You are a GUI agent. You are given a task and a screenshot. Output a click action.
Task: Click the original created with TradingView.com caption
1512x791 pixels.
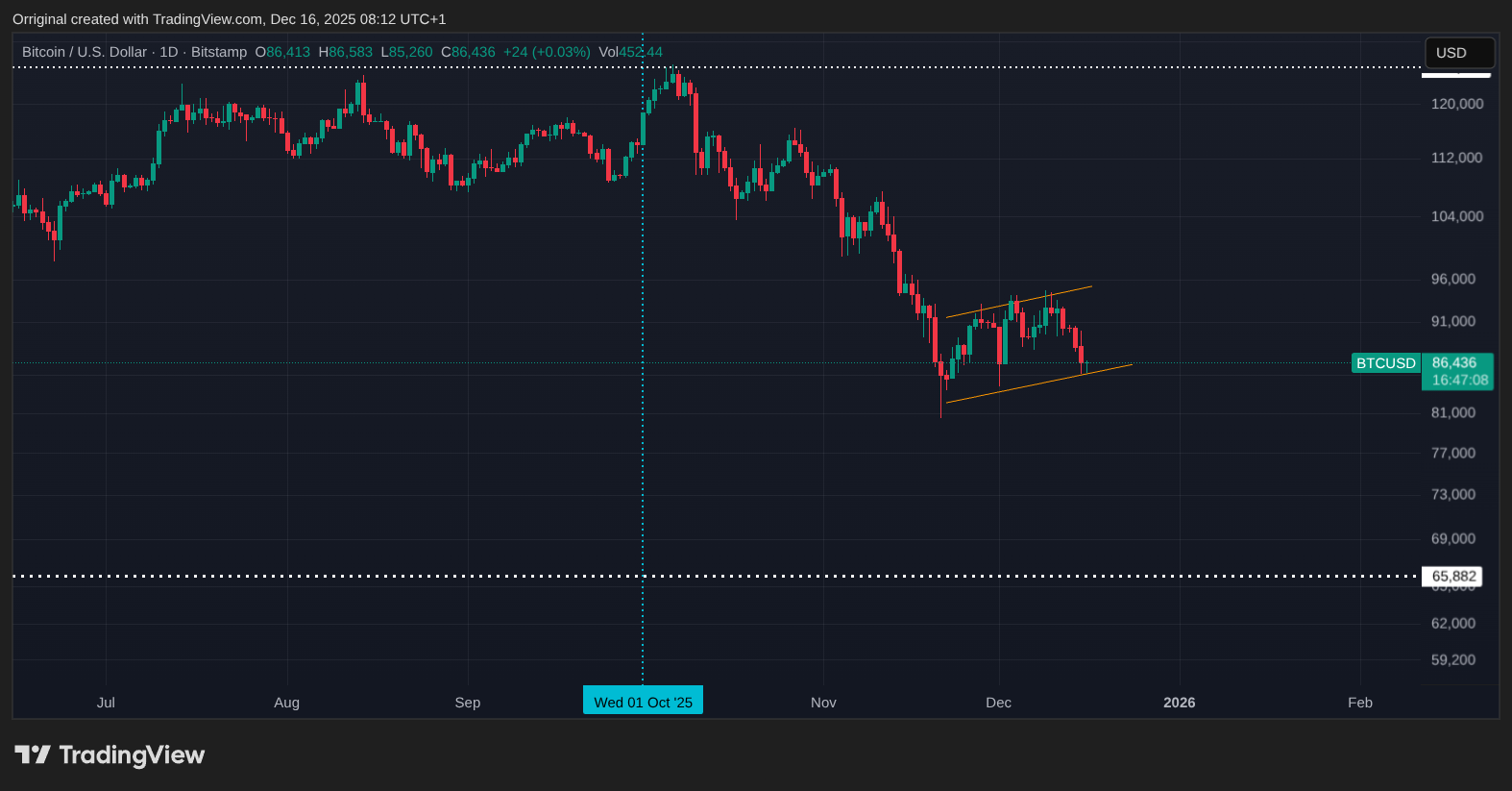(230, 19)
